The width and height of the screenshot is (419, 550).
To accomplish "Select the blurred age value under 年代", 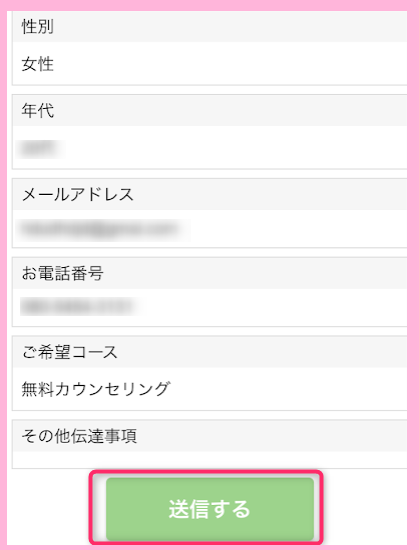I will click(40, 149).
